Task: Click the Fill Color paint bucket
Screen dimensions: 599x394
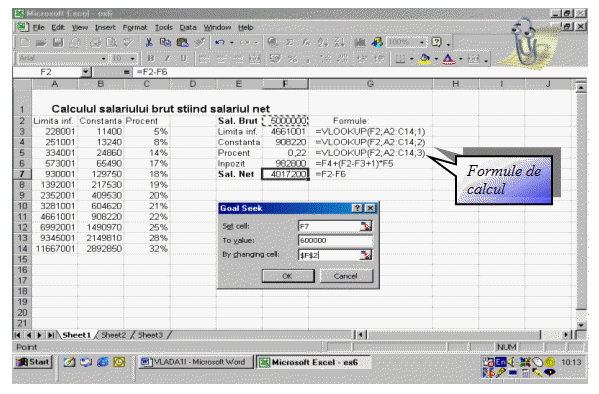Action: click(x=424, y=59)
